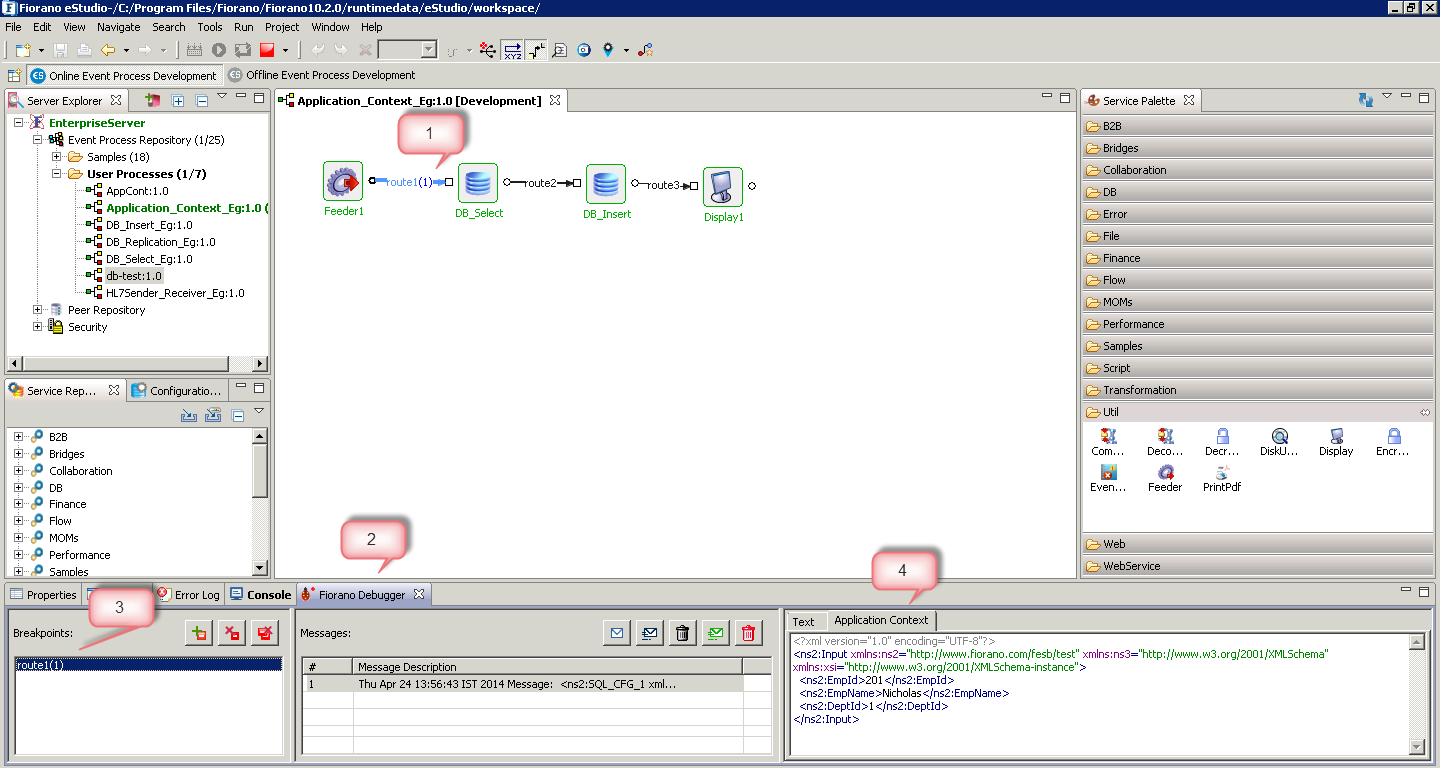The height and width of the screenshot is (768, 1440).
Task: Expand the DB category in Service Repository
Action: (19, 488)
